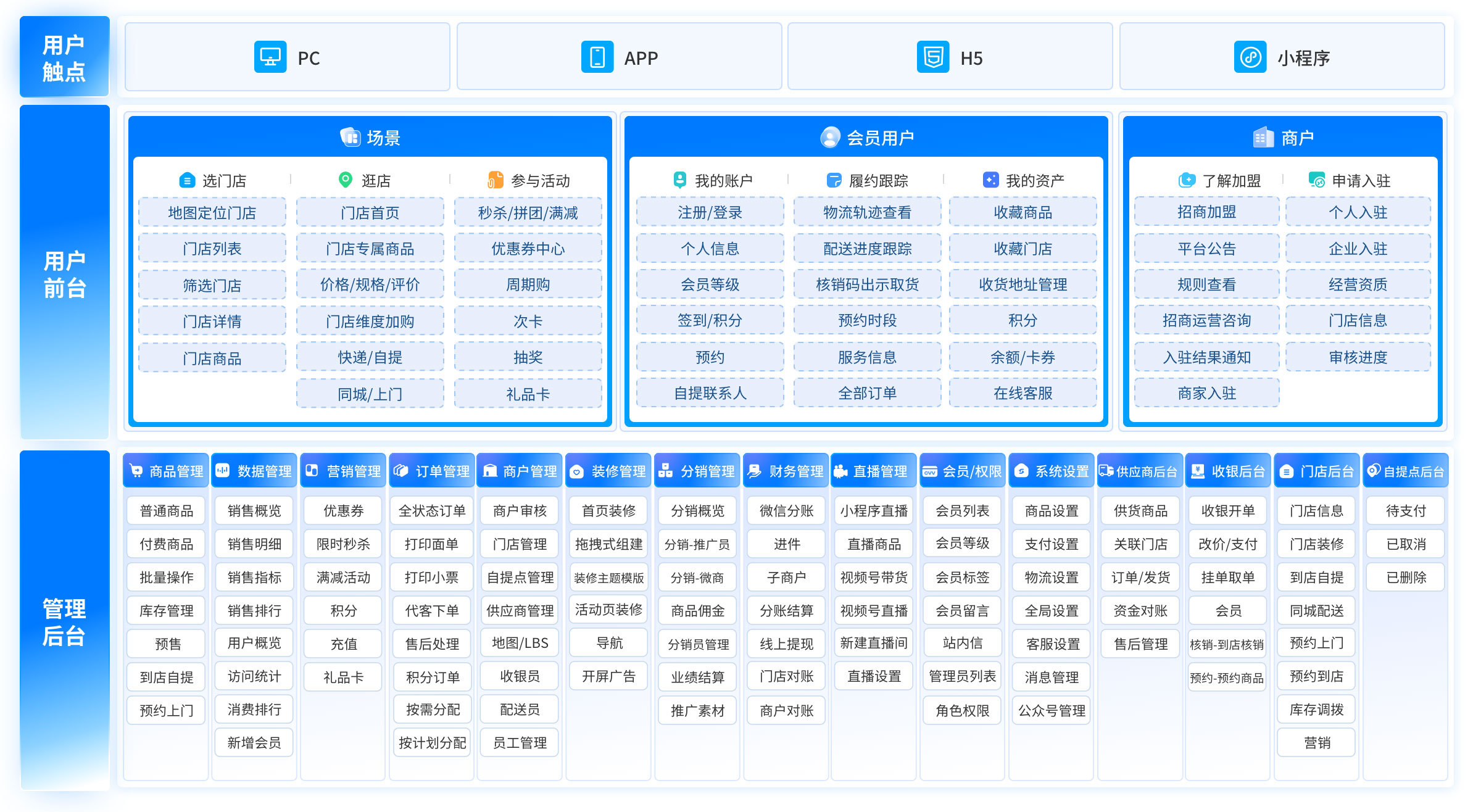Viewport: 1481px width, 812px height.
Task: Open the 用户触点 side label
Action: [65, 57]
